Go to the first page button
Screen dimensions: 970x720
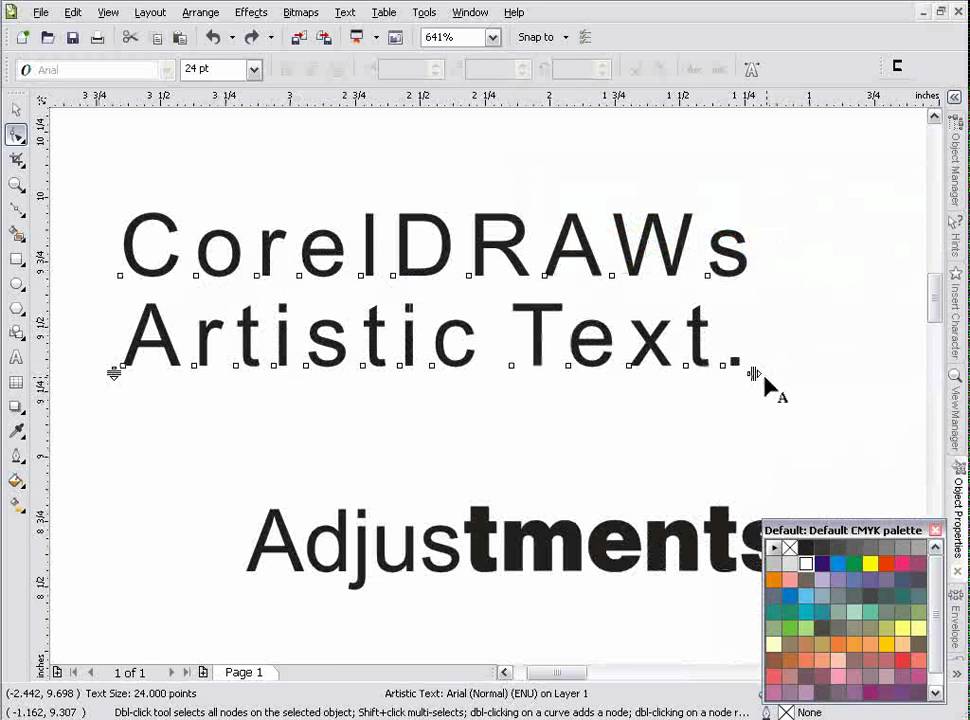pyautogui.click(x=74, y=672)
